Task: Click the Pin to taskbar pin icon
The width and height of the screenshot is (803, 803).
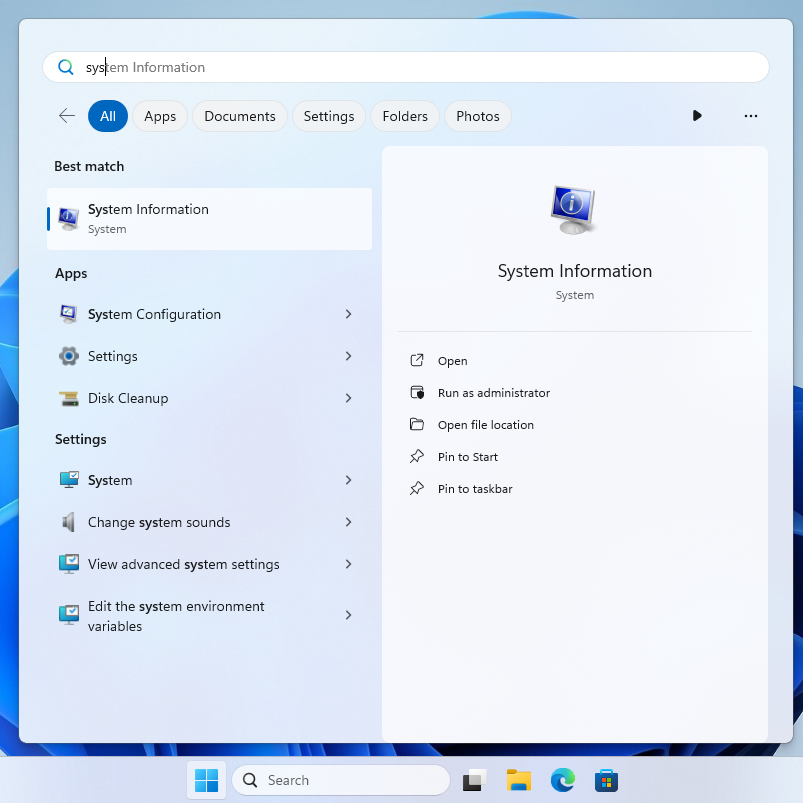Action: (x=417, y=489)
